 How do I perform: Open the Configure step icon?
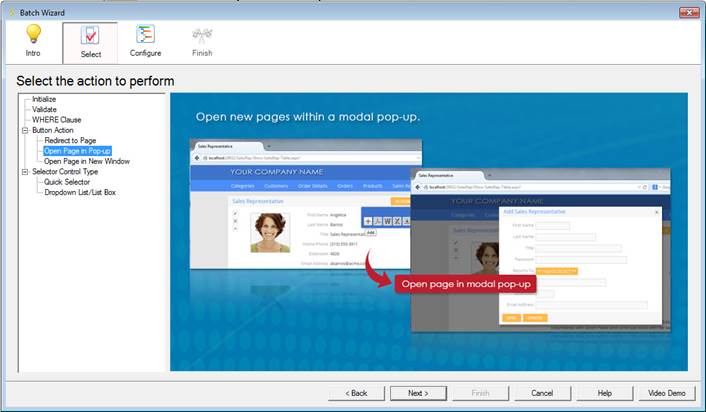coord(145,35)
